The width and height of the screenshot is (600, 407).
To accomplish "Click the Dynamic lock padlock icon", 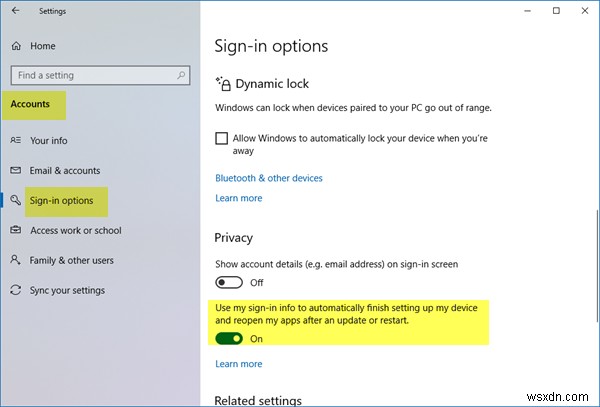I will 223,83.
